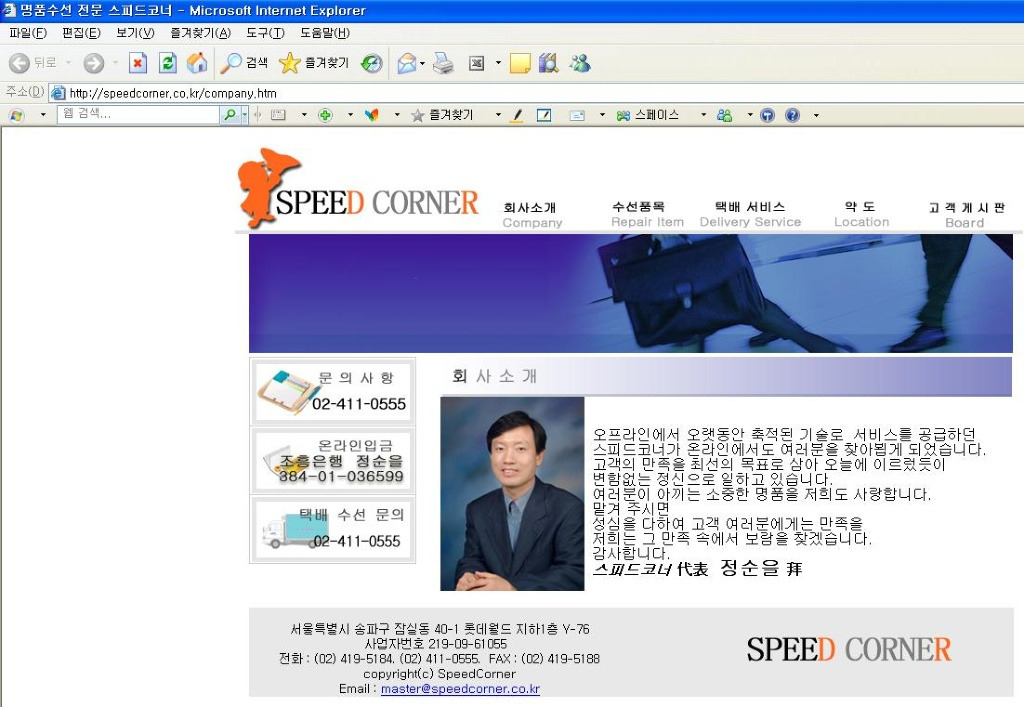This screenshot has height=707, width=1024.
Task: Open the 파일(F) menu
Action: click(28, 33)
